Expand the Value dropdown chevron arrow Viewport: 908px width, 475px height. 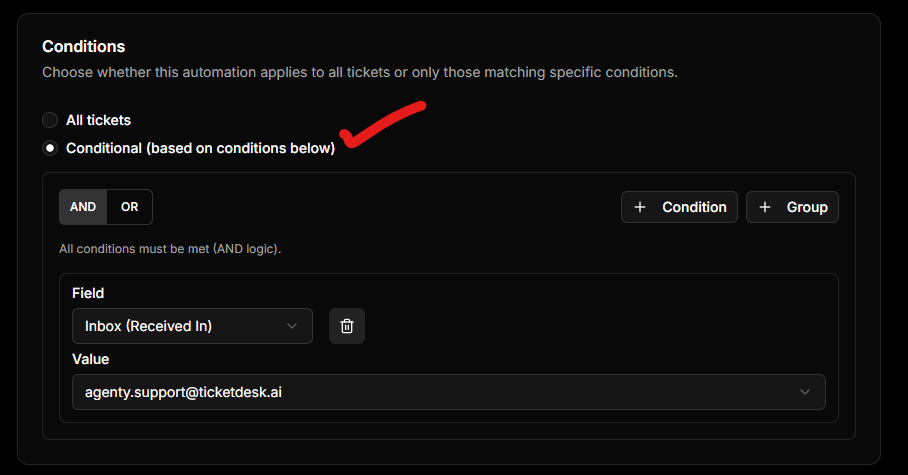[x=805, y=392]
